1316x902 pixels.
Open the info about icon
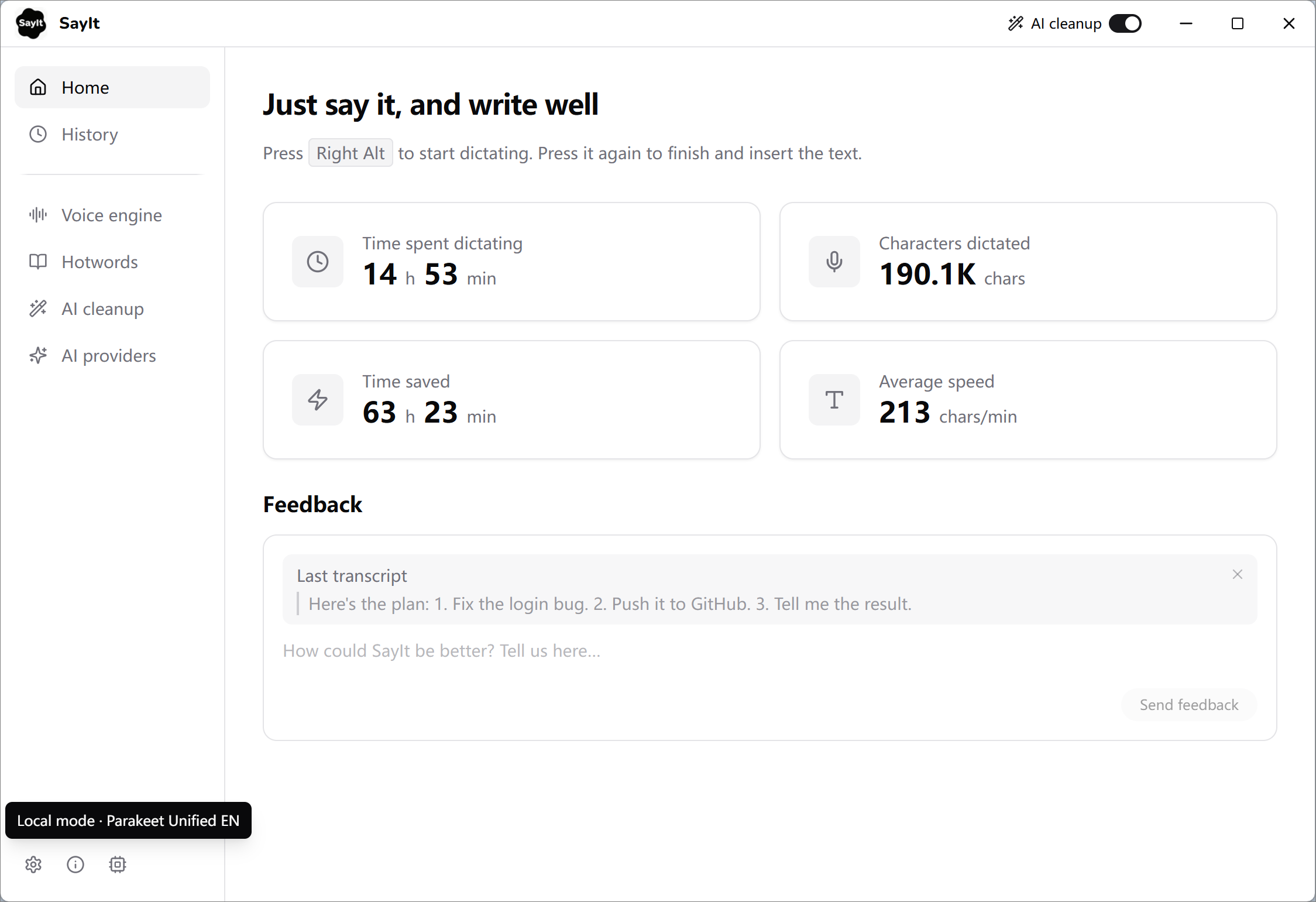coord(75,865)
